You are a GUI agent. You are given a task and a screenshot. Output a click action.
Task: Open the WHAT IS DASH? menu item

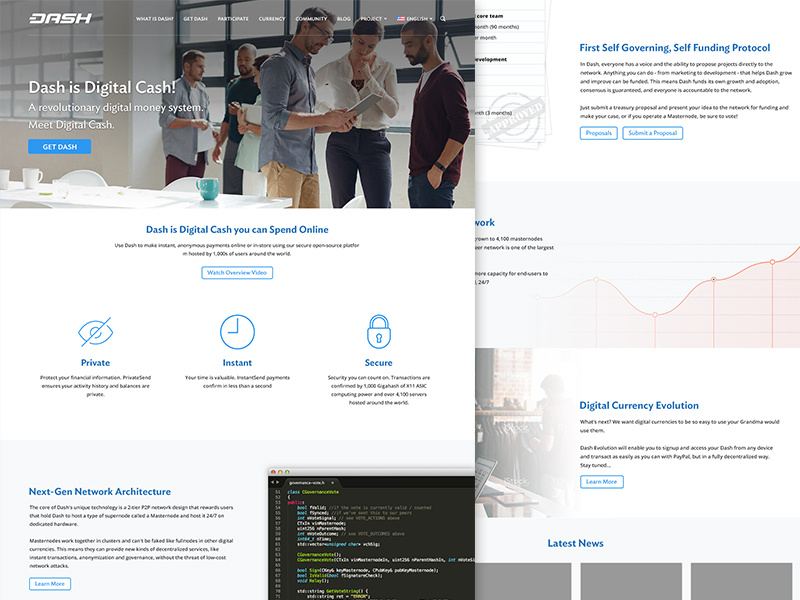[155, 19]
